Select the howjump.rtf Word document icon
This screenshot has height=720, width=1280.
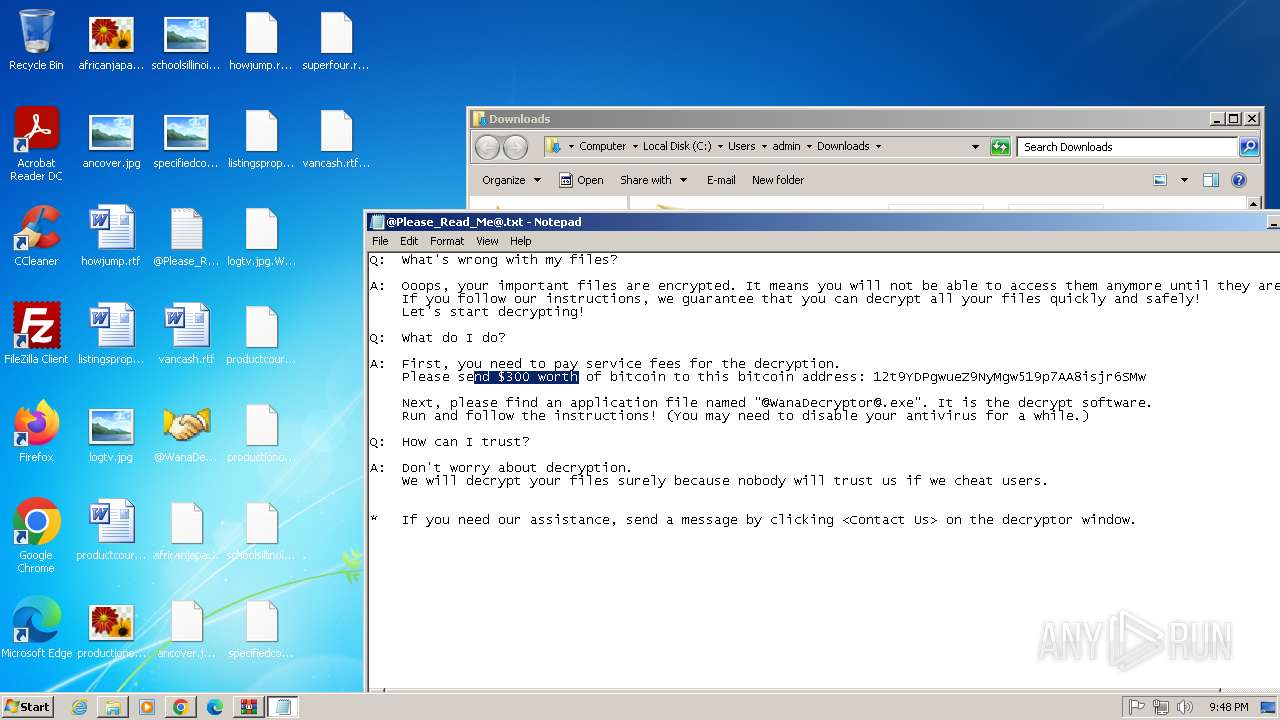pyautogui.click(x=111, y=236)
